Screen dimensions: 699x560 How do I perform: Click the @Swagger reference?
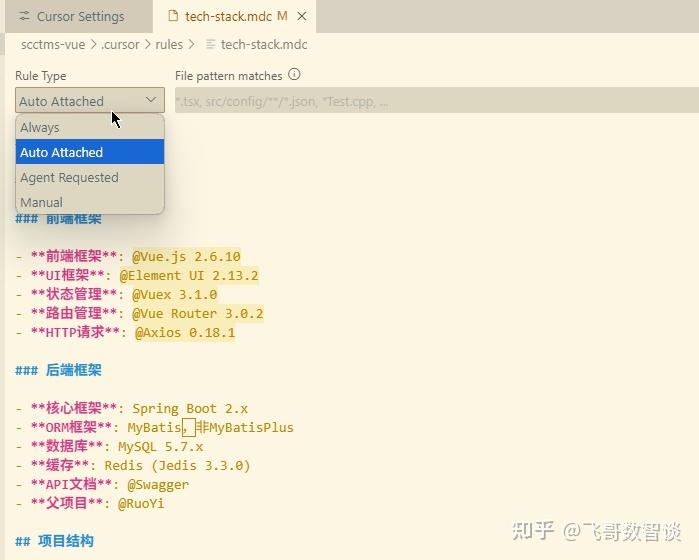[158, 485]
